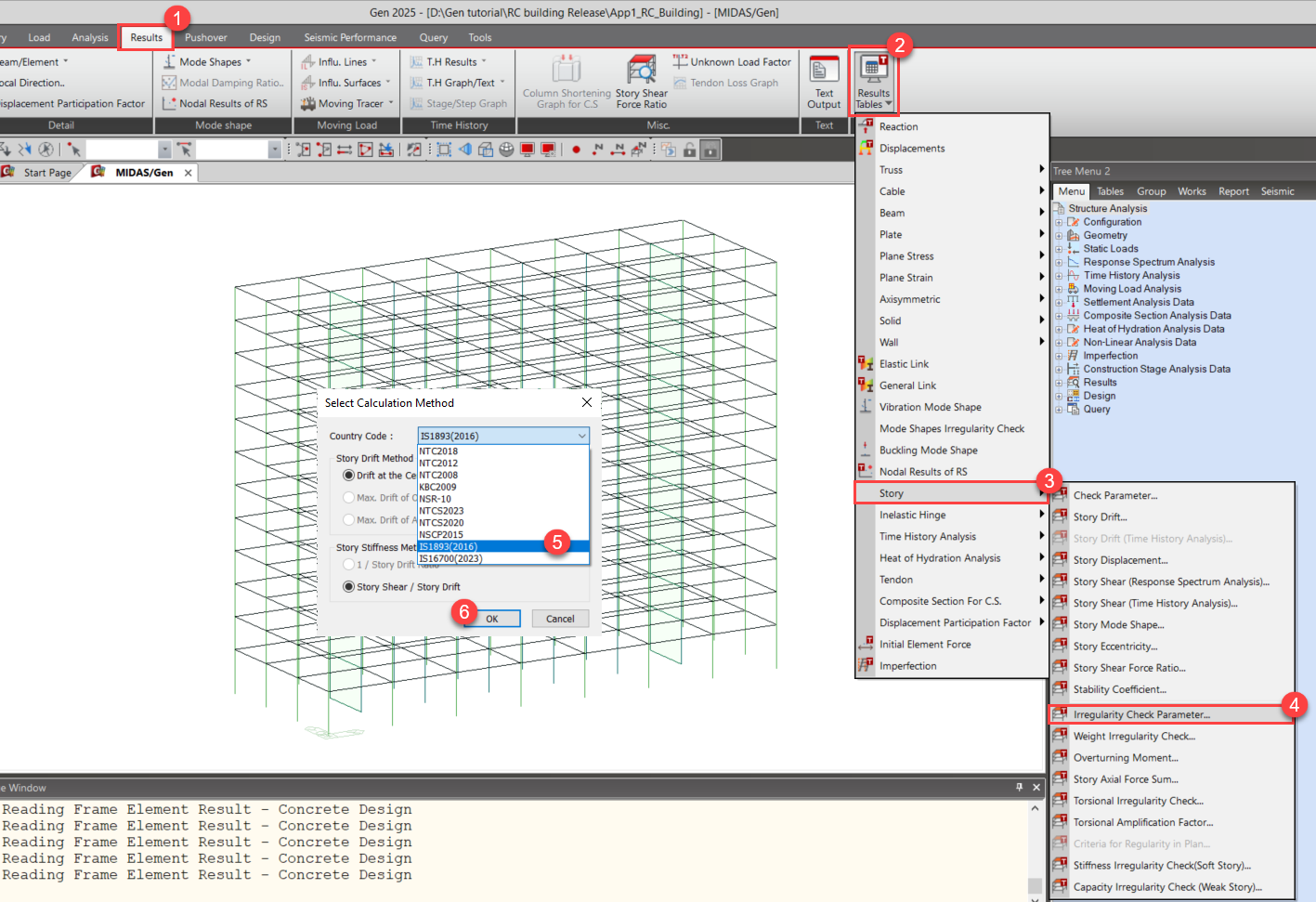Click the Reaction menu icon
1316x902 pixels.
tap(866, 126)
